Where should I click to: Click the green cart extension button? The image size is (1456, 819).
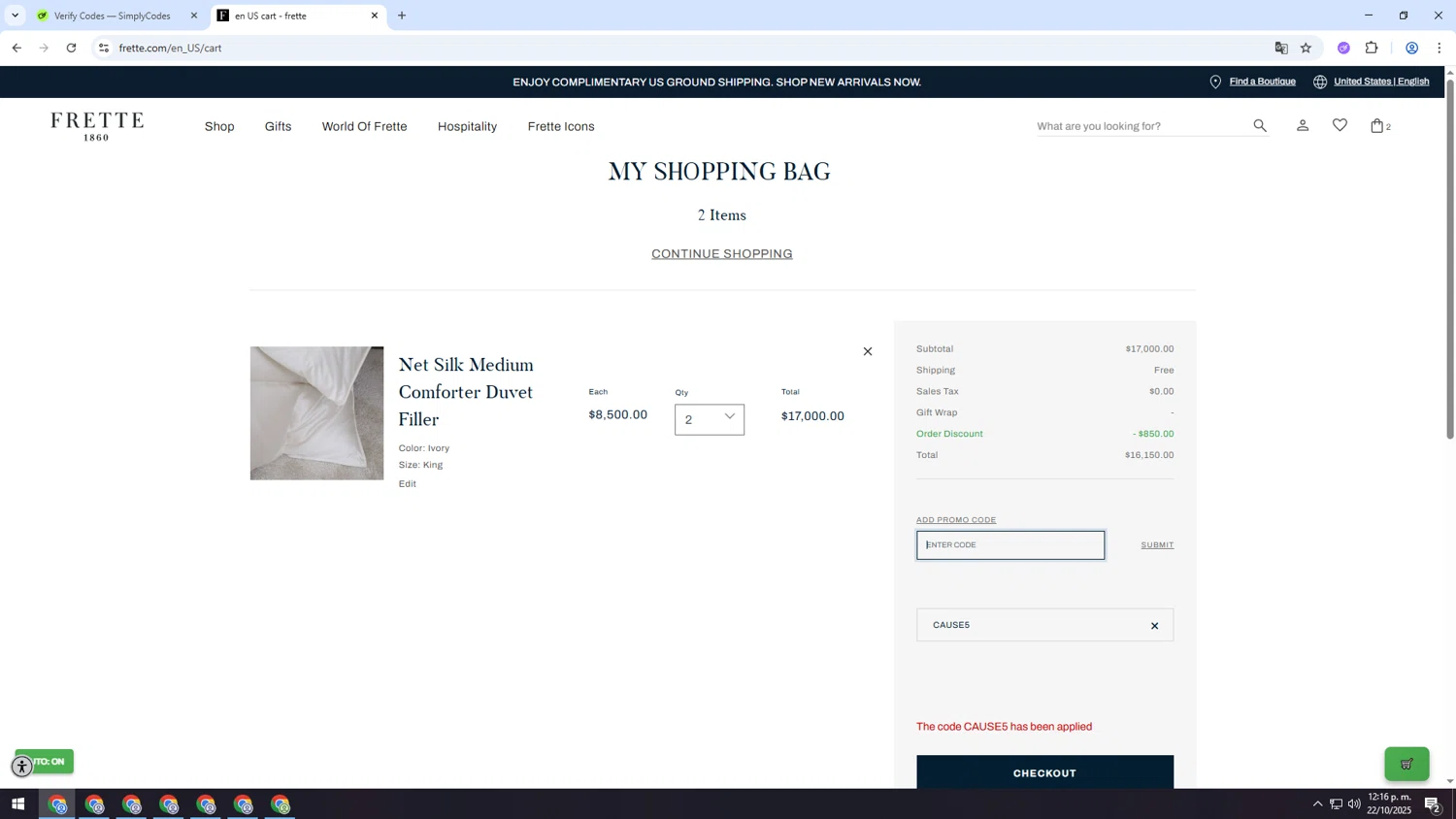[x=1406, y=764]
